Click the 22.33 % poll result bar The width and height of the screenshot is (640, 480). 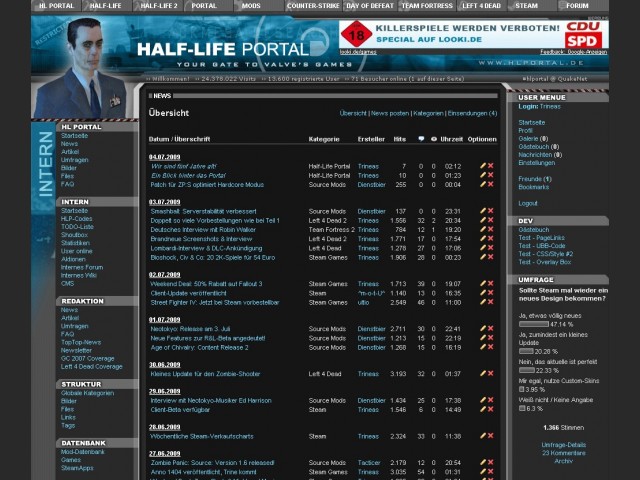pos(527,370)
